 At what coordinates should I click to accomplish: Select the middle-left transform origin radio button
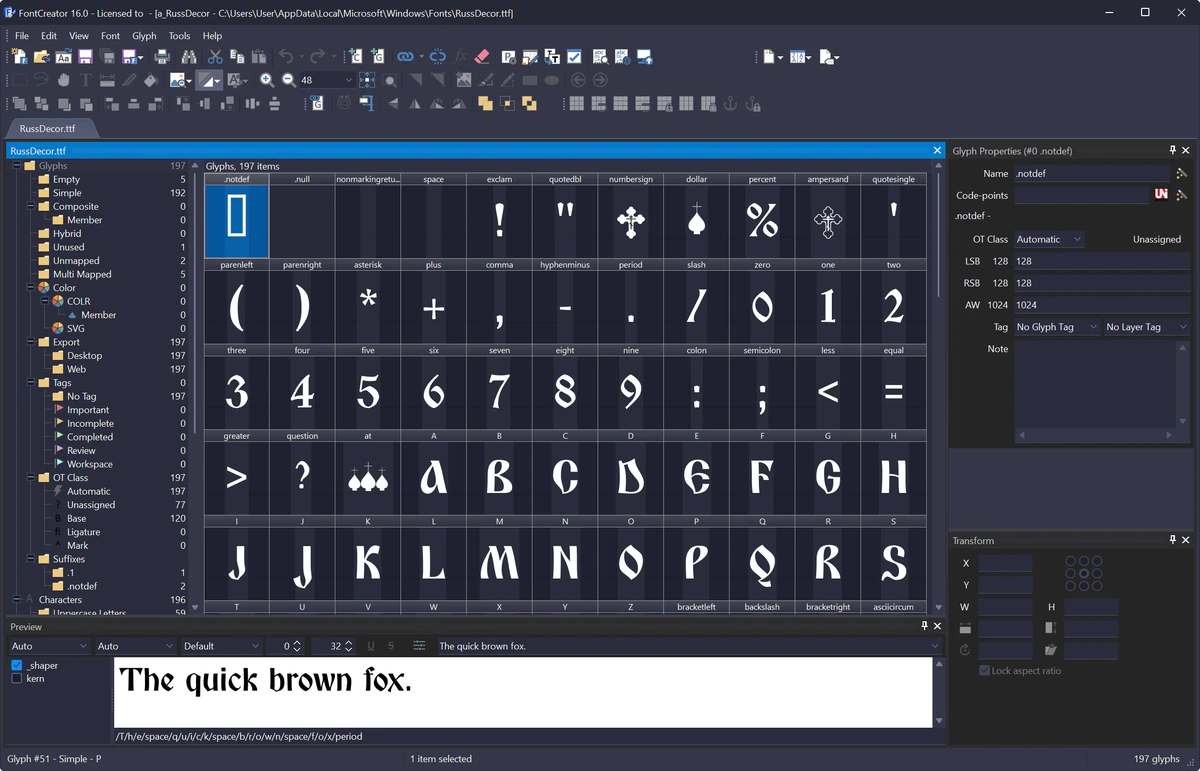pyautogui.click(x=1071, y=574)
